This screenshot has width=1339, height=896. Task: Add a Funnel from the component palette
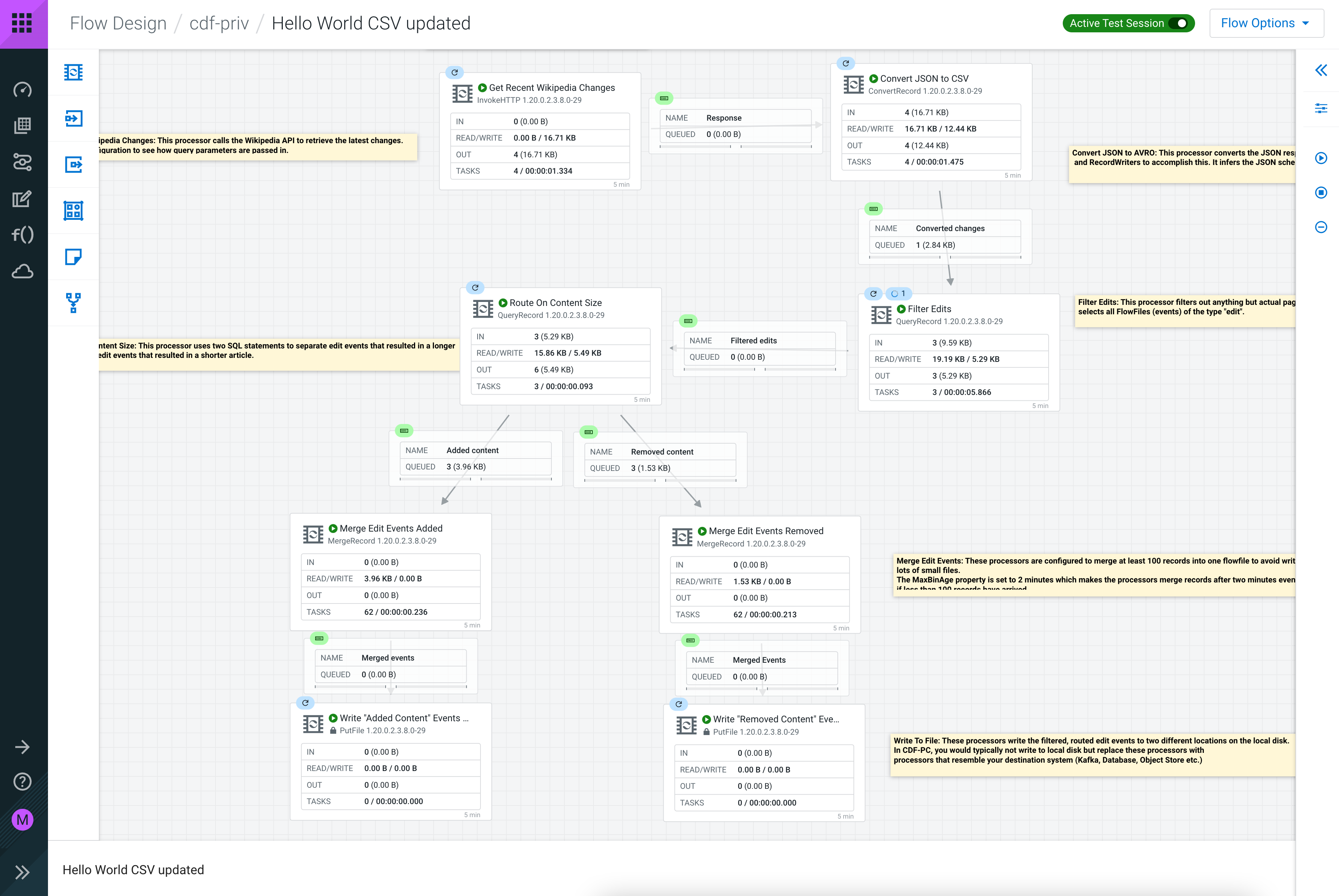coord(73,303)
